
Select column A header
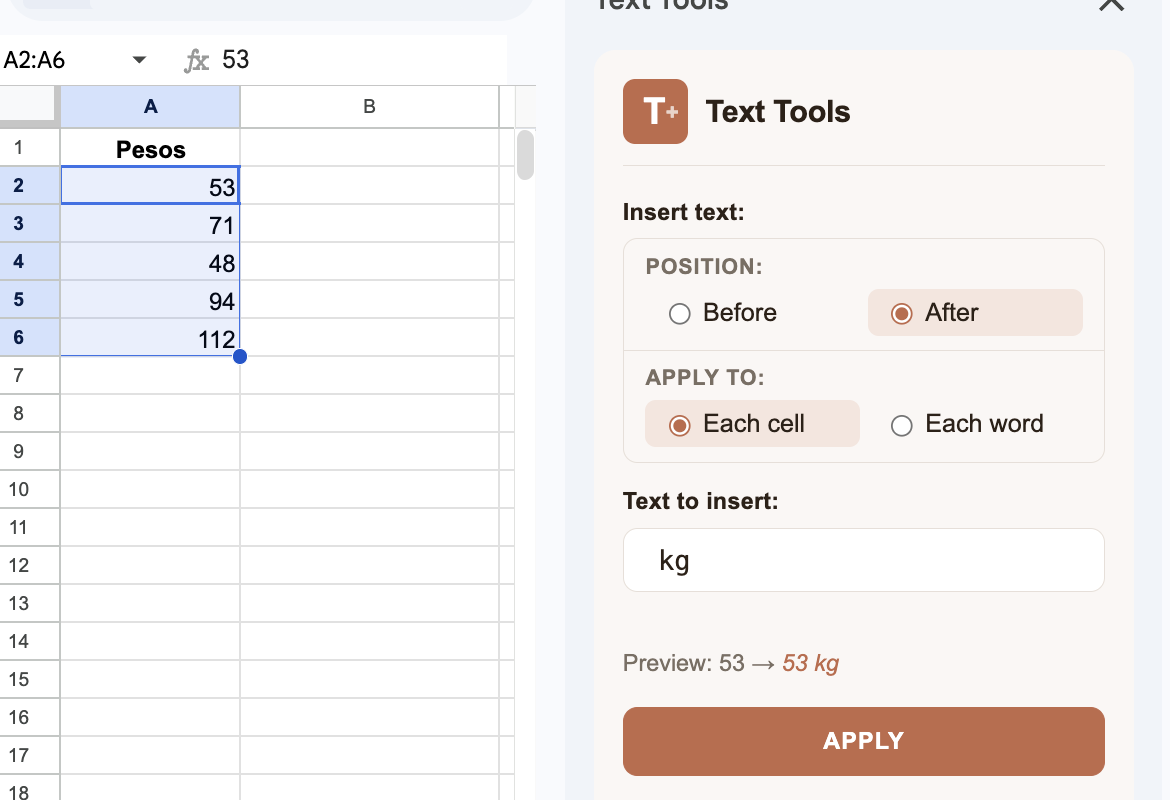[x=150, y=106]
